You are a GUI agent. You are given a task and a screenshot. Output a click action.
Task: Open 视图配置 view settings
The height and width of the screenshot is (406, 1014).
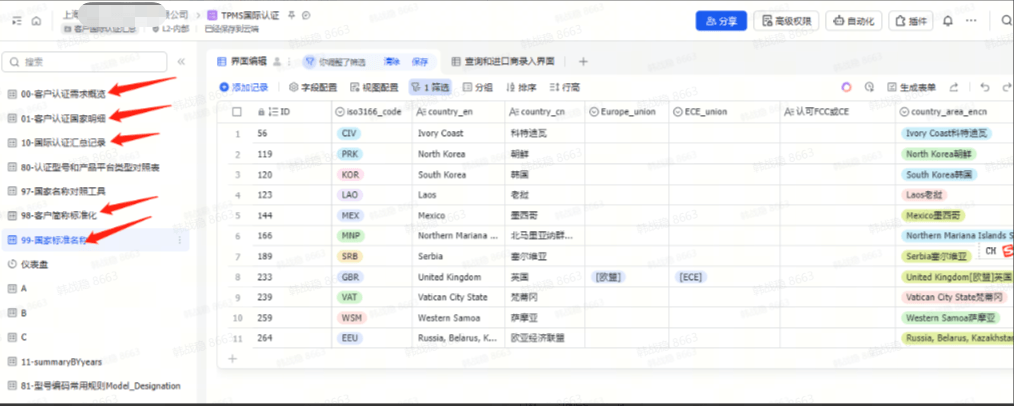tap(374, 87)
